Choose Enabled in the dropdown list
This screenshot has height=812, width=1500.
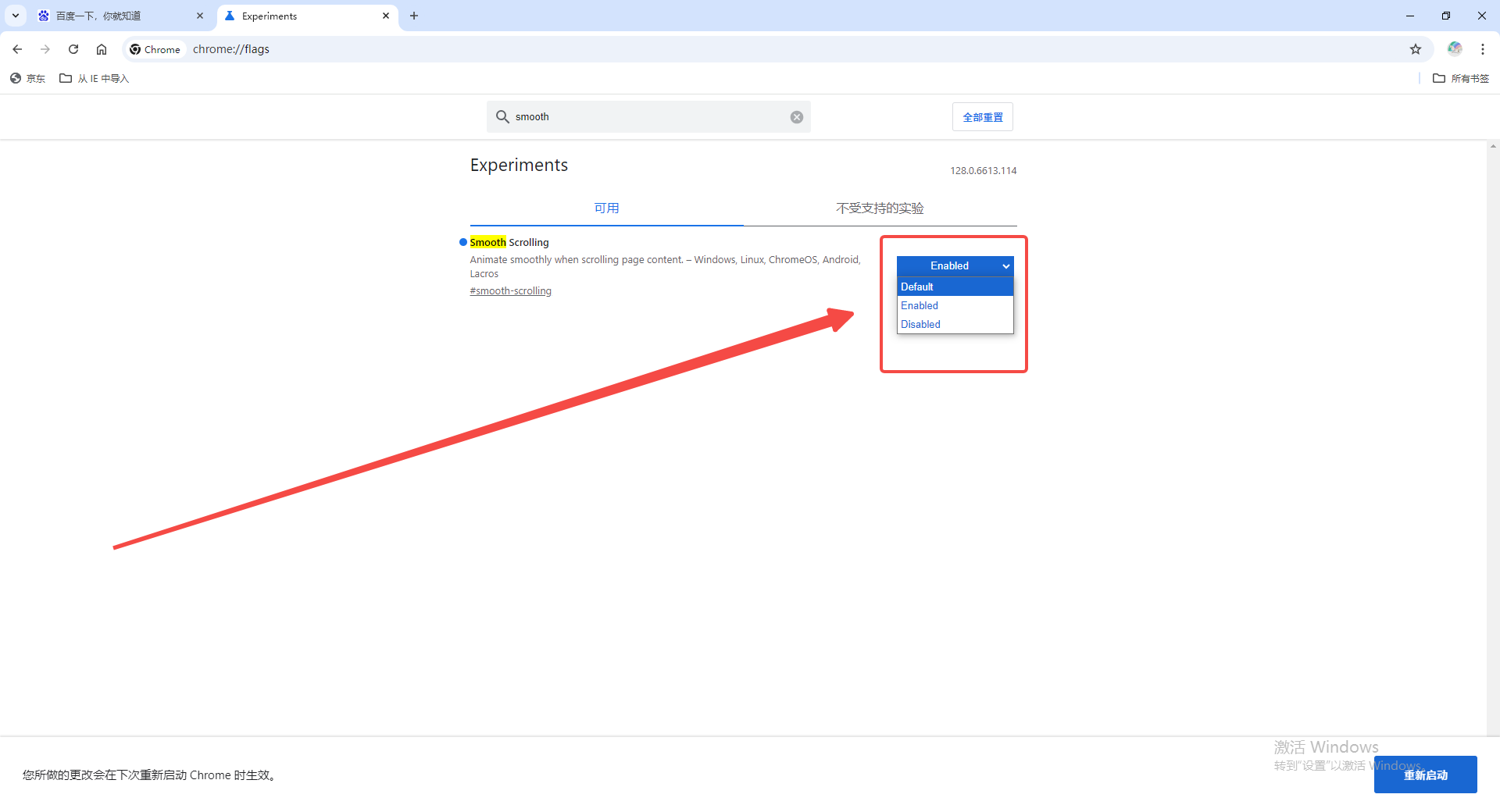[x=955, y=305]
